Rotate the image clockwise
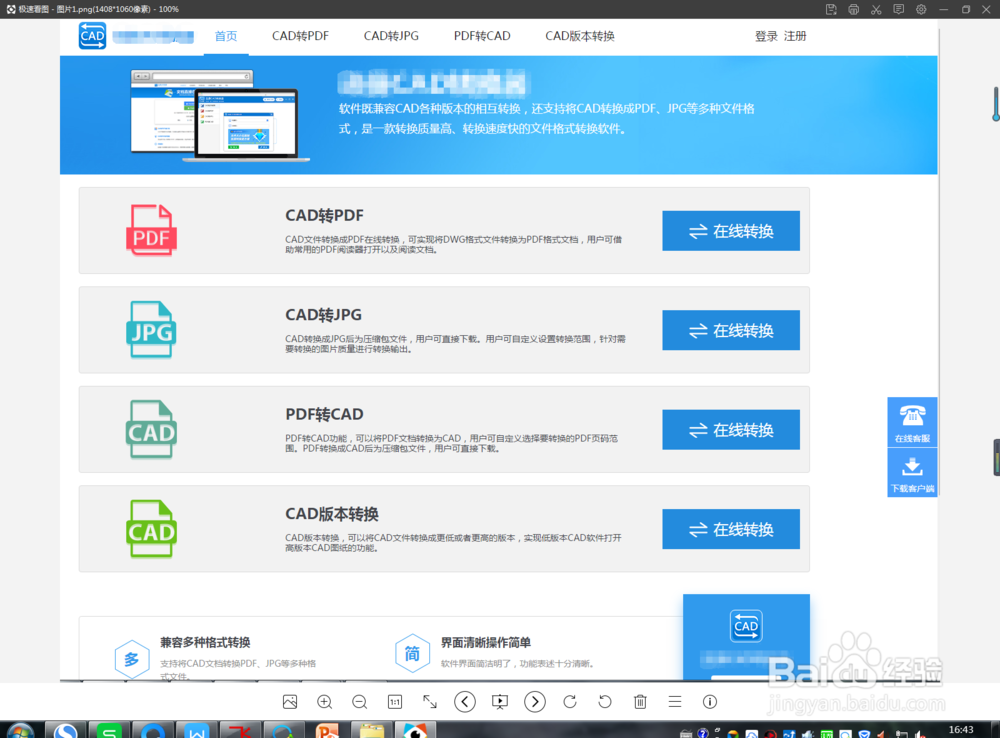Image resolution: width=1000 pixels, height=738 pixels. (x=569, y=702)
